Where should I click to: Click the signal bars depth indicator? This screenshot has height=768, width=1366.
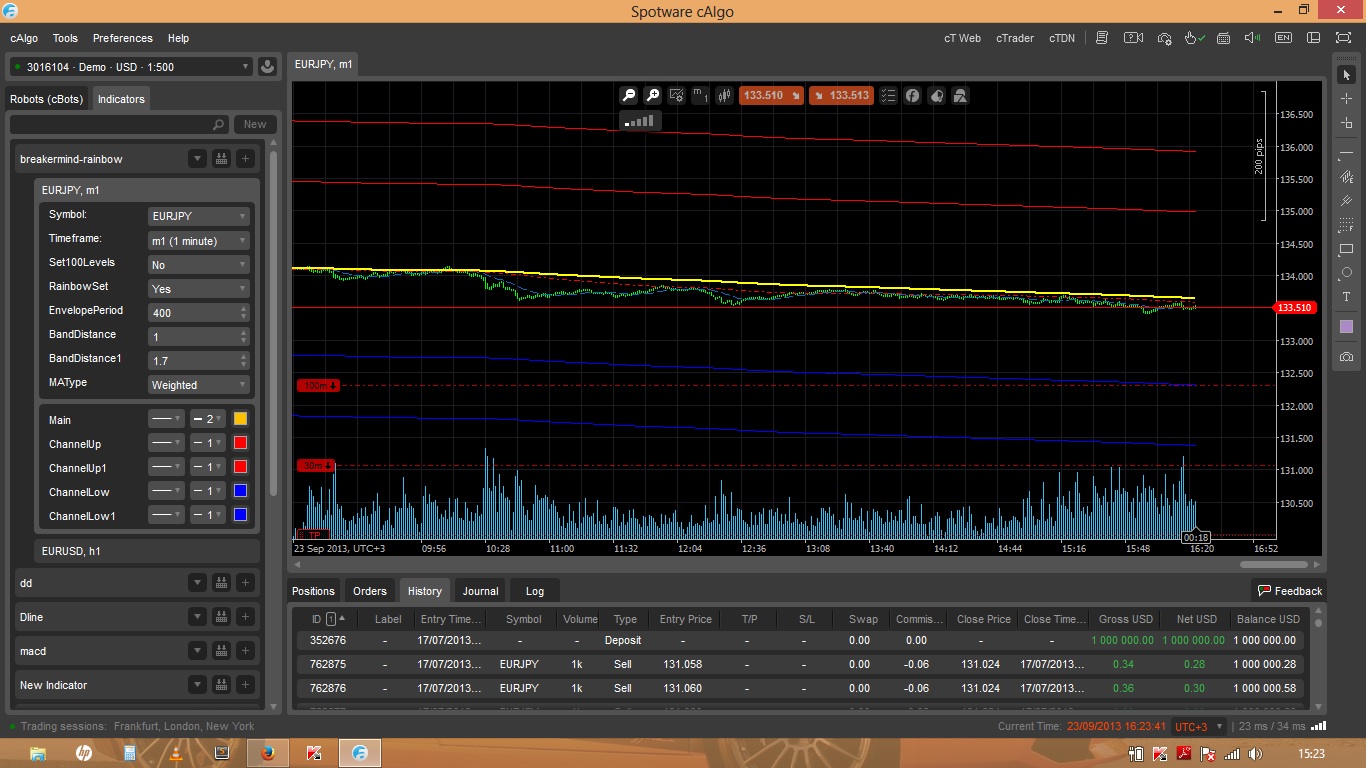pos(640,121)
